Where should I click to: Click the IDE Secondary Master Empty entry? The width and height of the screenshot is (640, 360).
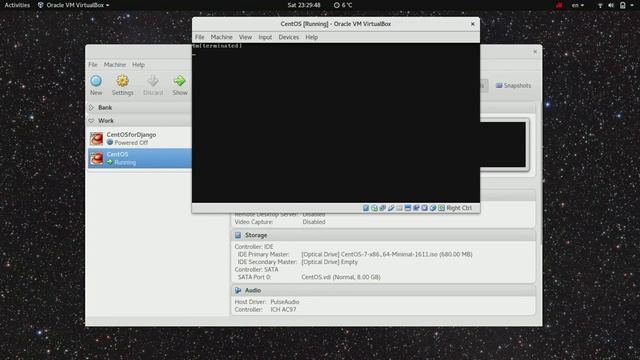pyautogui.click(x=329, y=262)
